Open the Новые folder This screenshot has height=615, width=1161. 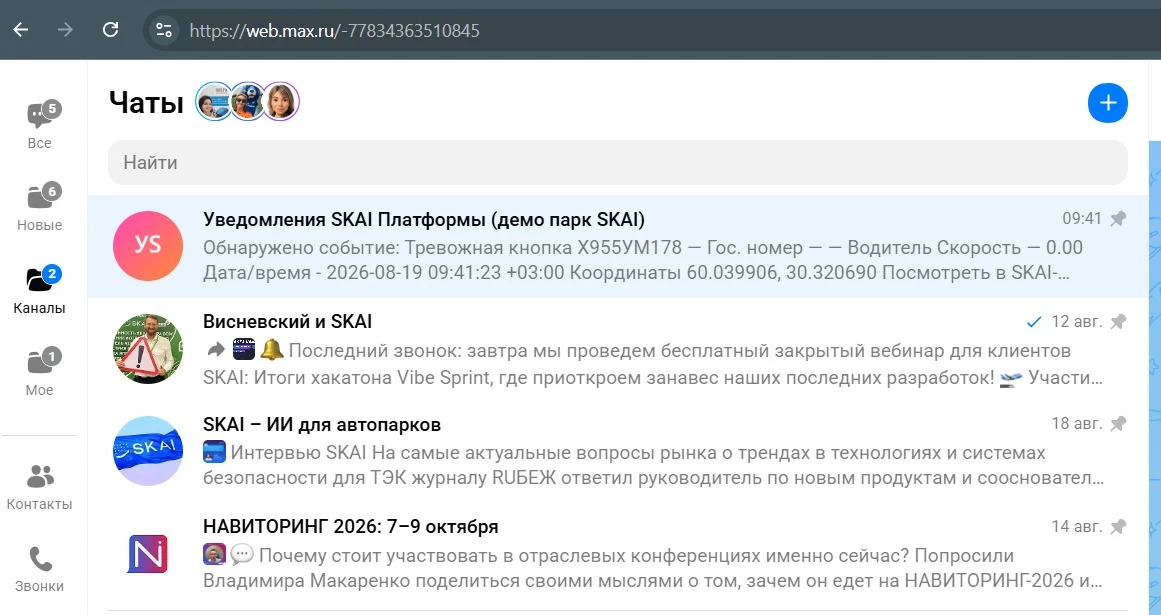point(39,207)
